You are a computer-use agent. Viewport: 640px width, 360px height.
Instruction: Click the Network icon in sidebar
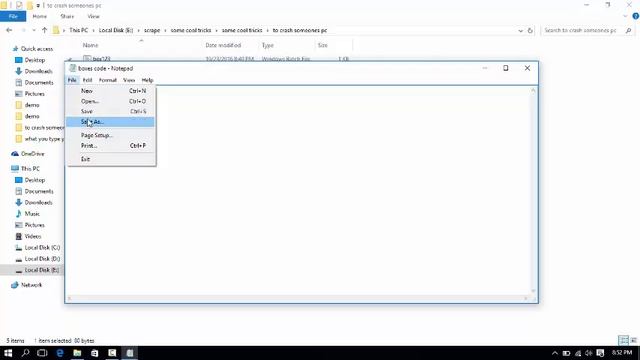pyautogui.click(x=15, y=285)
